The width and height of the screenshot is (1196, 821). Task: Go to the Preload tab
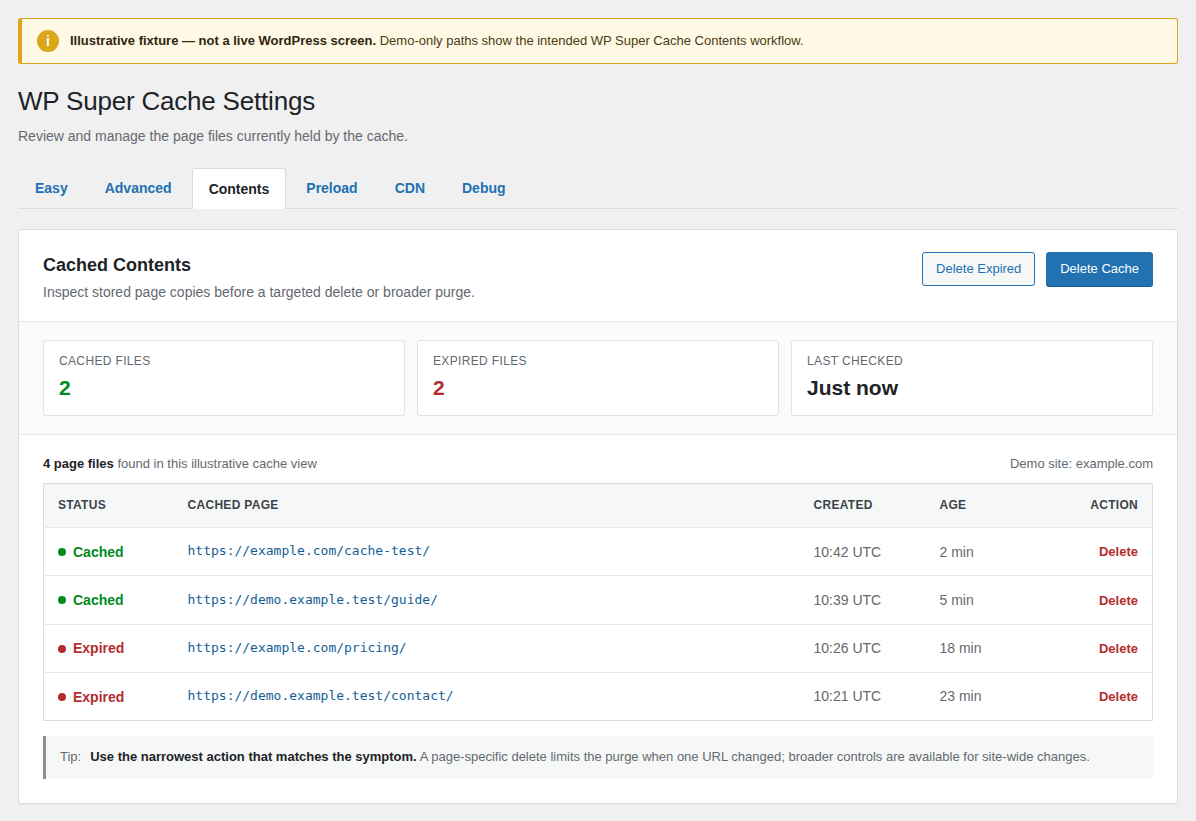[x=332, y=188]
